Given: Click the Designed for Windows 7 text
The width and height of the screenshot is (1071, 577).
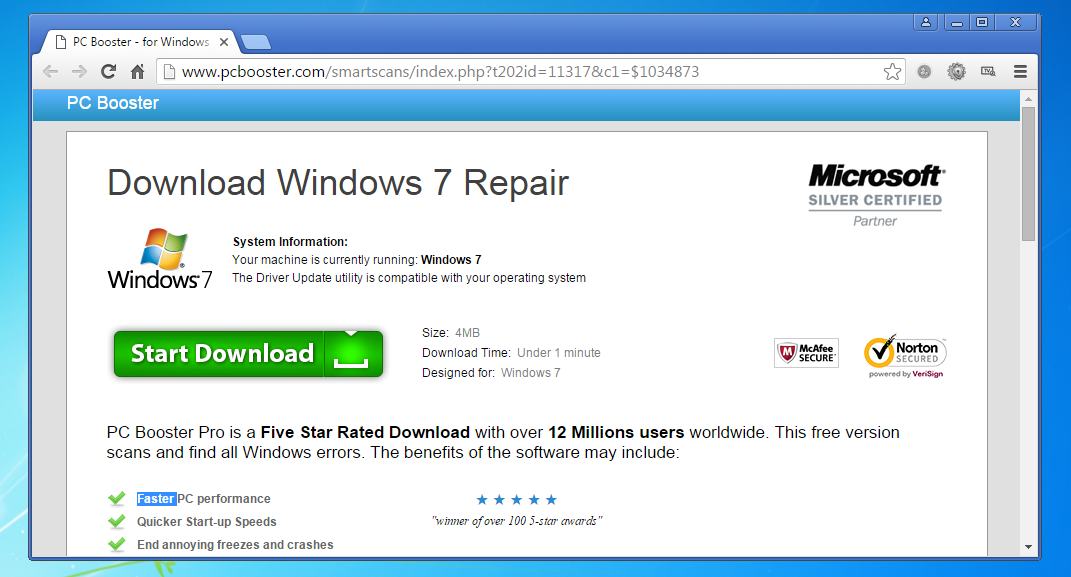Looking at the screenshot, I should 491,373.
